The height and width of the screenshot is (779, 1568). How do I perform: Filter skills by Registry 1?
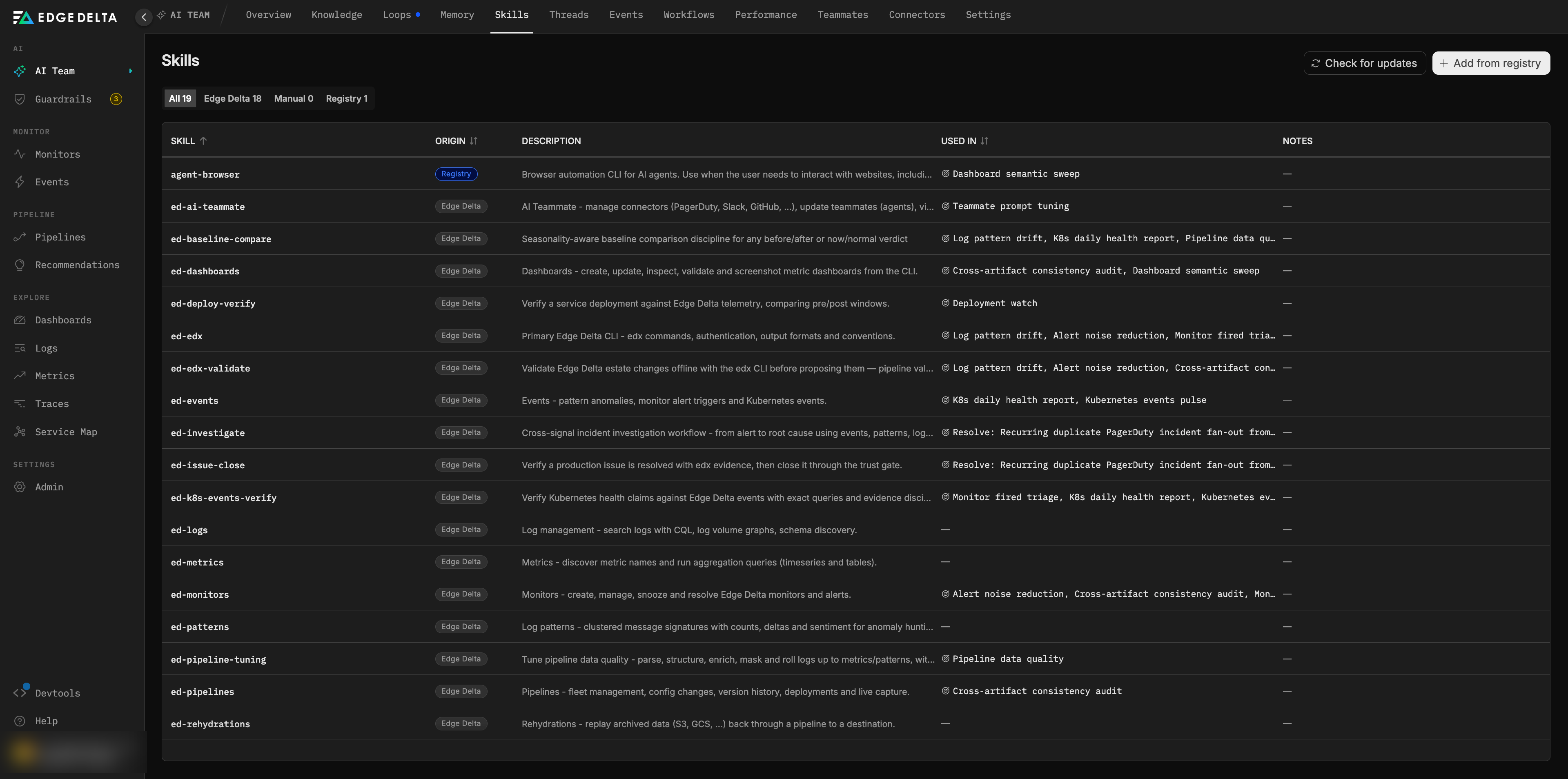pos(346,98)
